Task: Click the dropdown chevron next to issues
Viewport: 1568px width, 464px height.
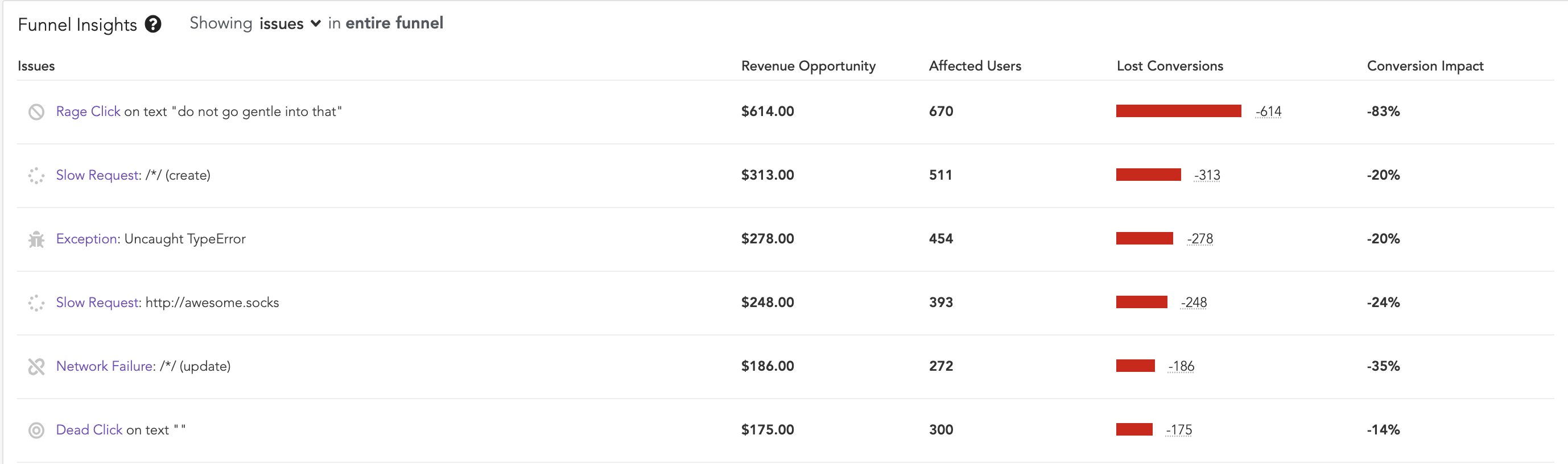Action: click(x=315, y=24)
